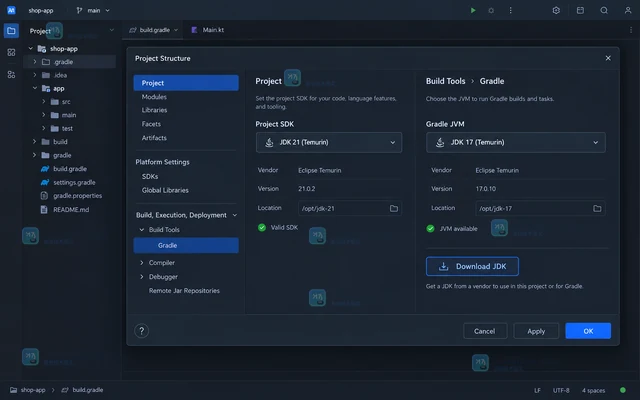Click the build.gradle file icon in tree
This screenshot has height=400, width=640.
pos(45,169)
